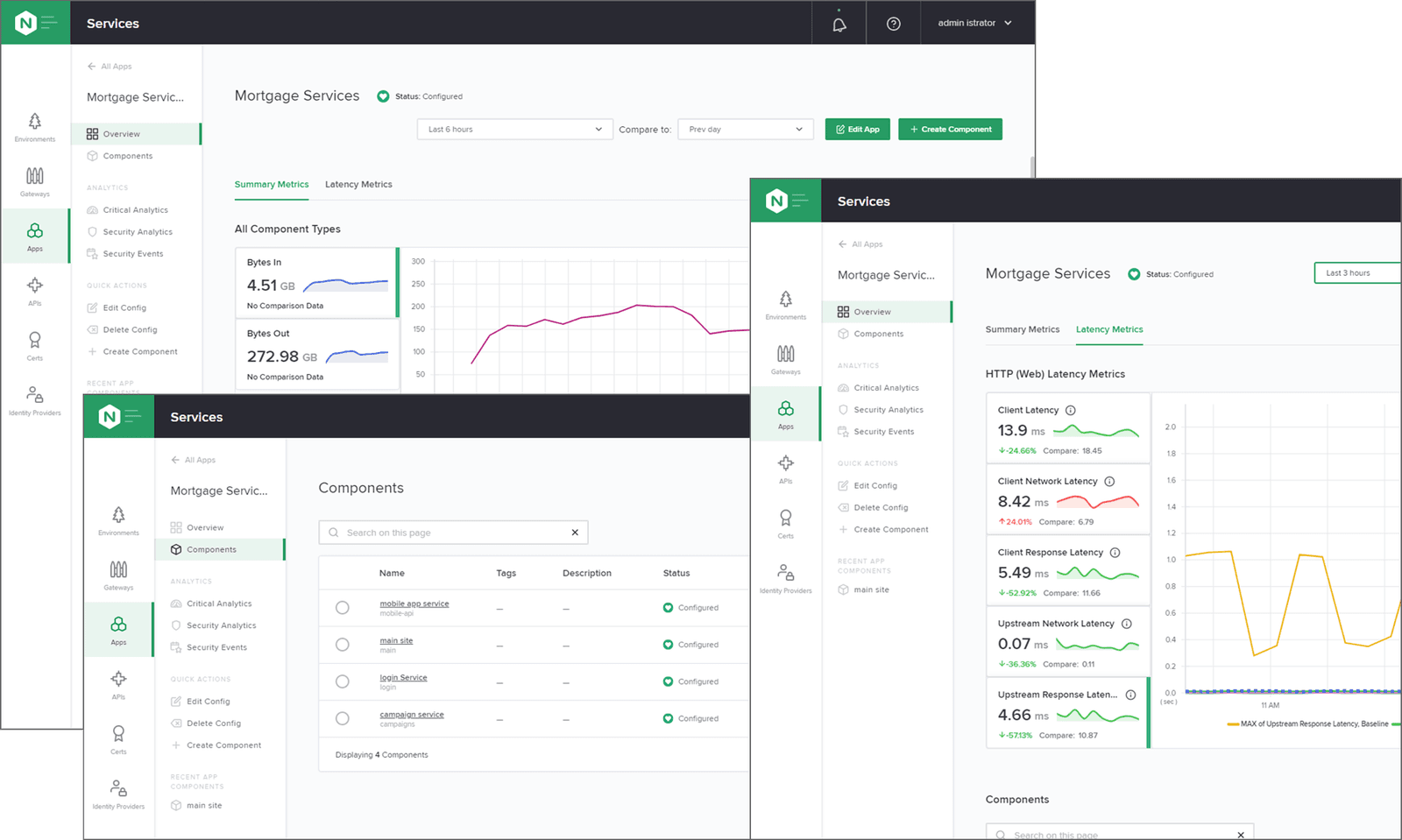Click the help question mark icon
The height and width of the screenshot is (840, 1402).
[x=893, y=24]
